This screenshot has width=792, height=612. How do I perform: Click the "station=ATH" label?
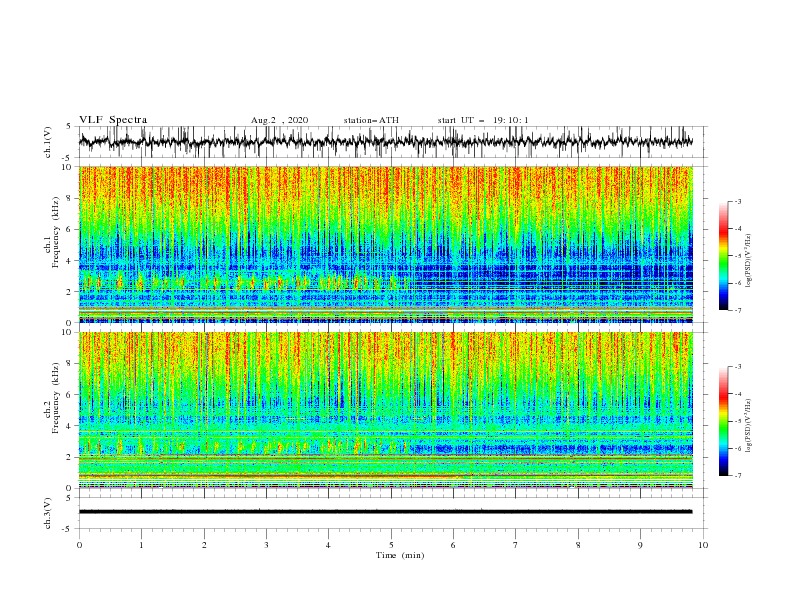point(371,120)
